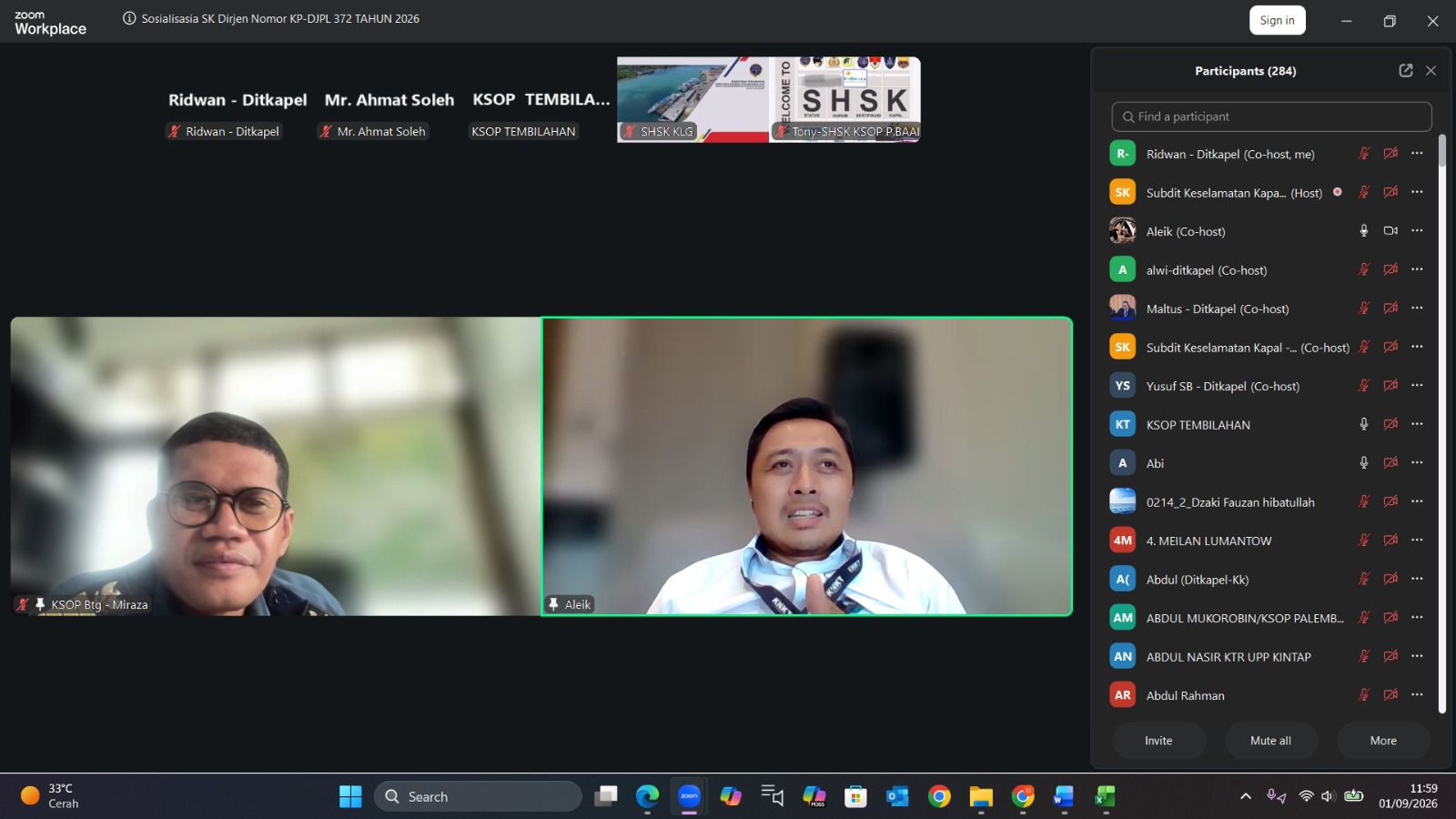
Task: Open Microsoft Store from the taskbar
Action: pyautogui.click(x=855, y=796)
